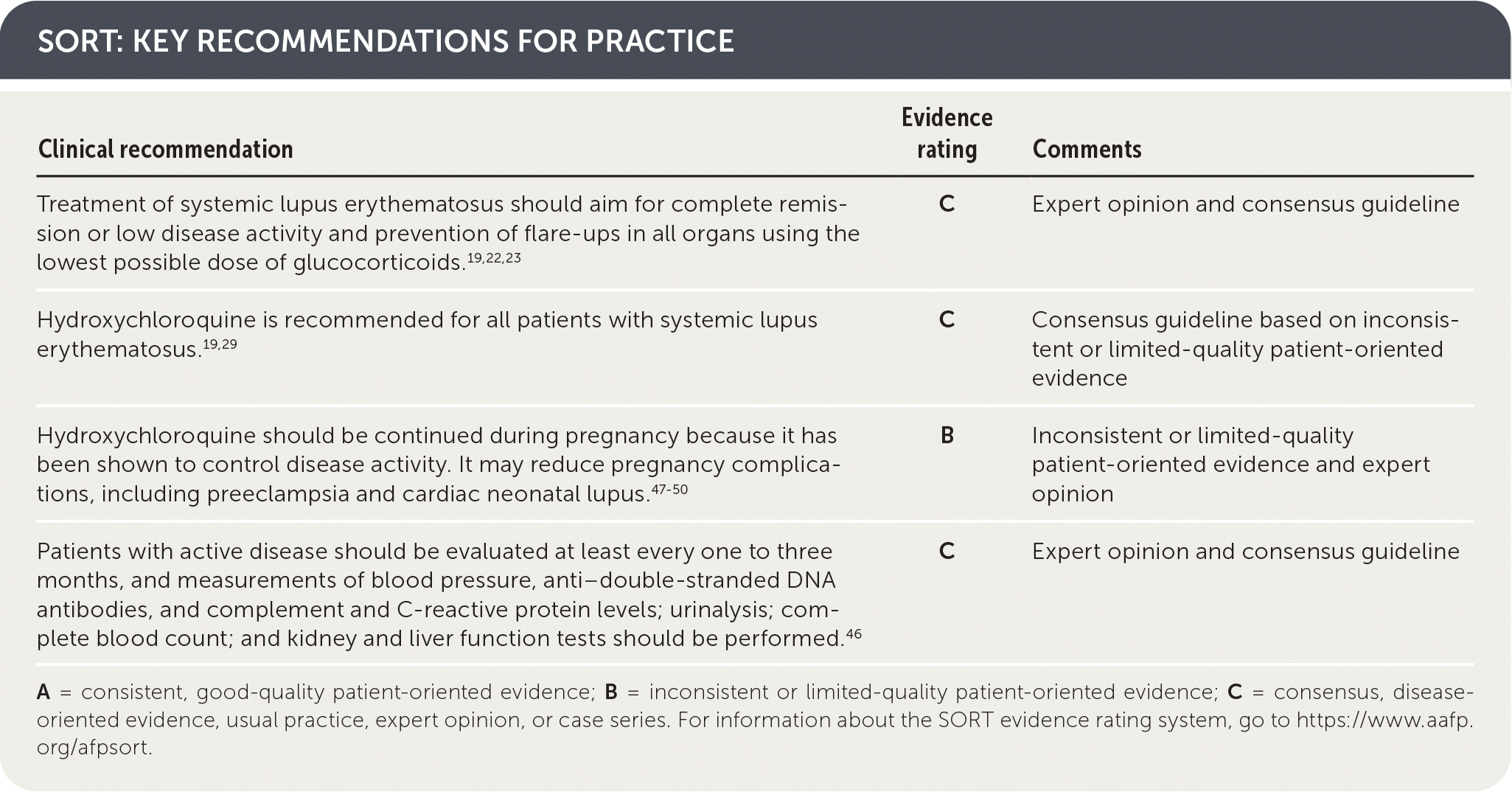
Task: Click citation 46 after 'should be performed'
Action: [x=853, y=633]
